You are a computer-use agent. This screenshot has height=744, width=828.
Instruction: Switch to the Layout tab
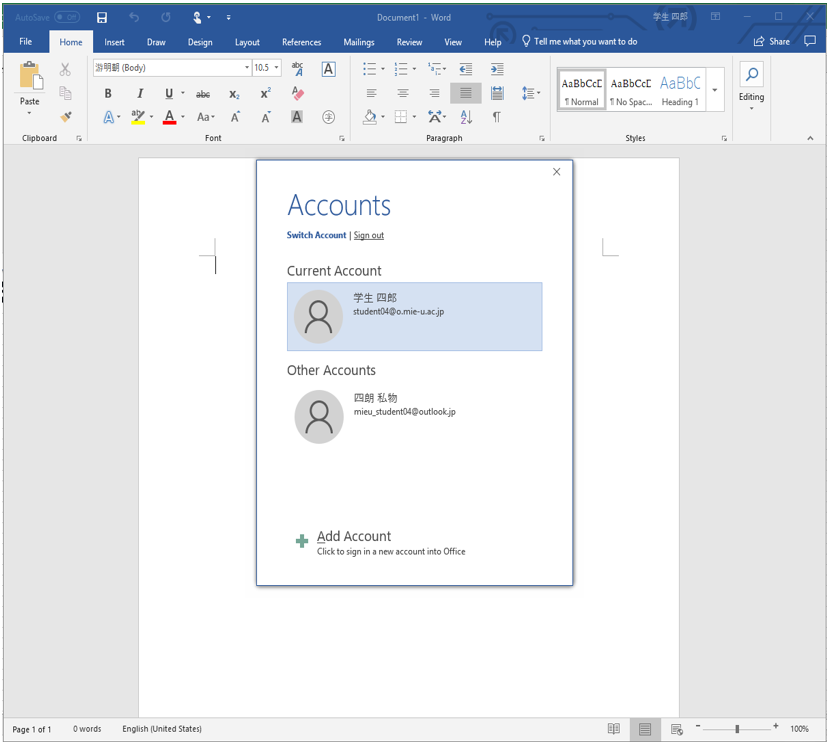tap(247, 42)
